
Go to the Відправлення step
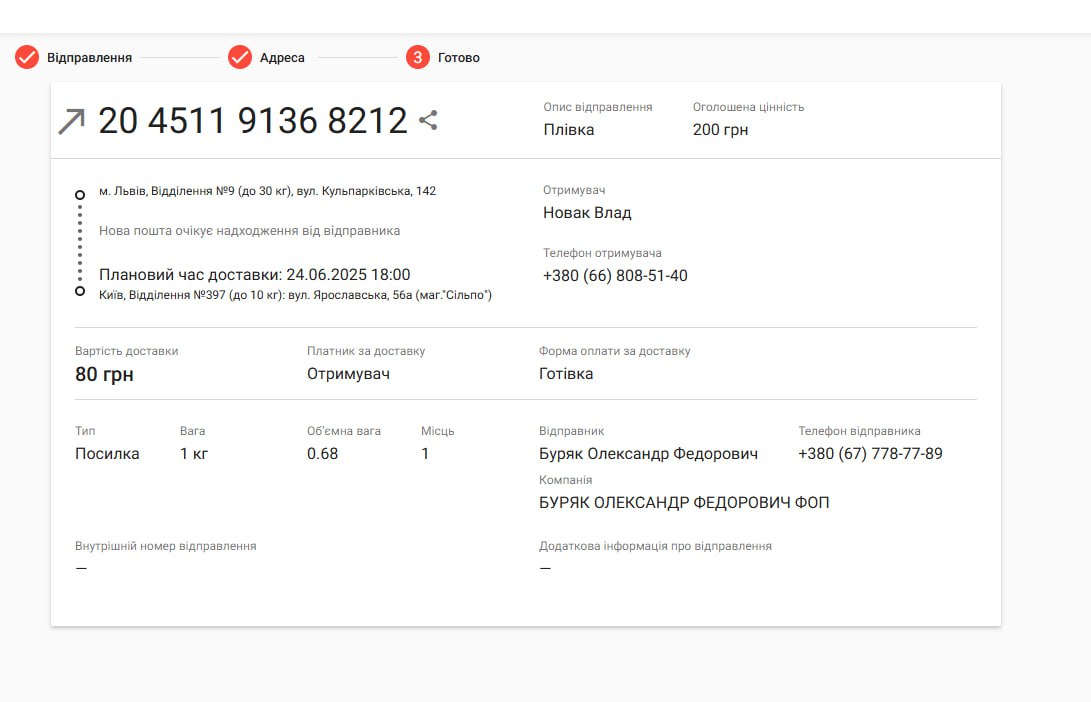89,58
